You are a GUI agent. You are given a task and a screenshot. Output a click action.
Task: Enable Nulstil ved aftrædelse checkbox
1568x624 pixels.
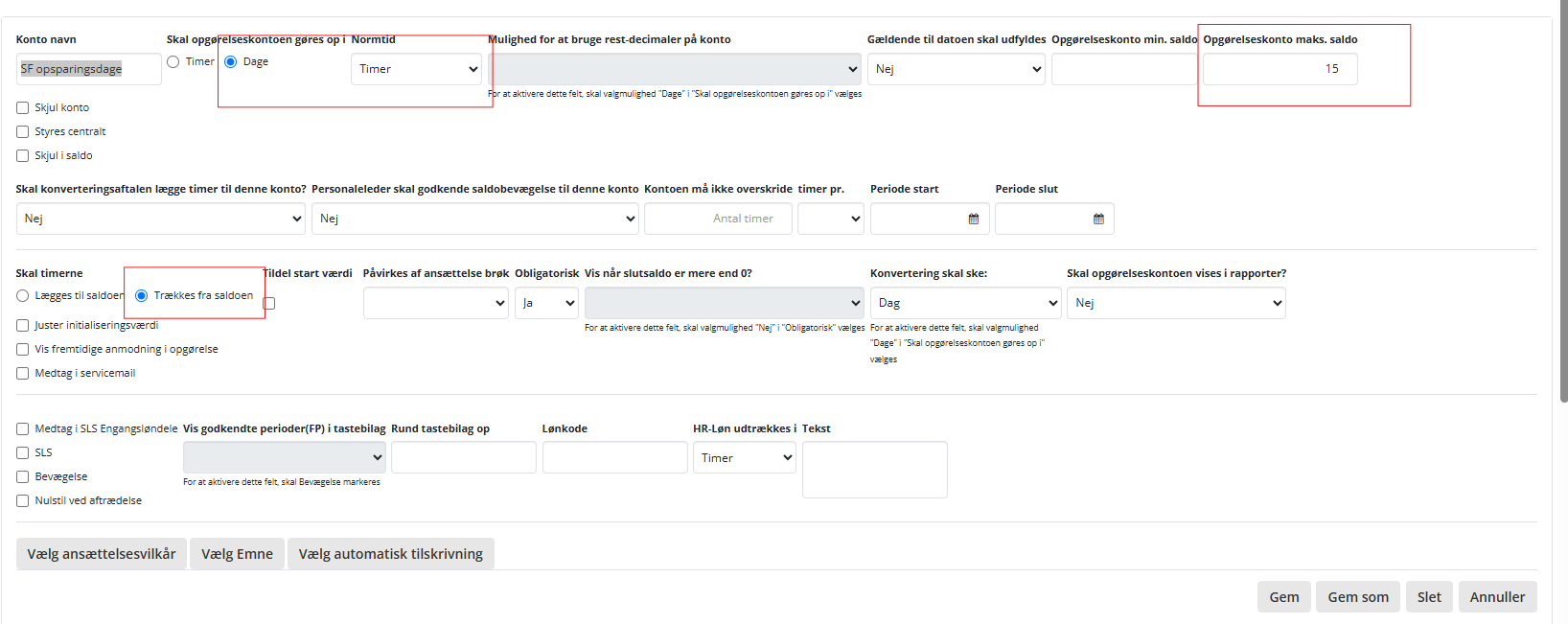(x=23, y=500)
